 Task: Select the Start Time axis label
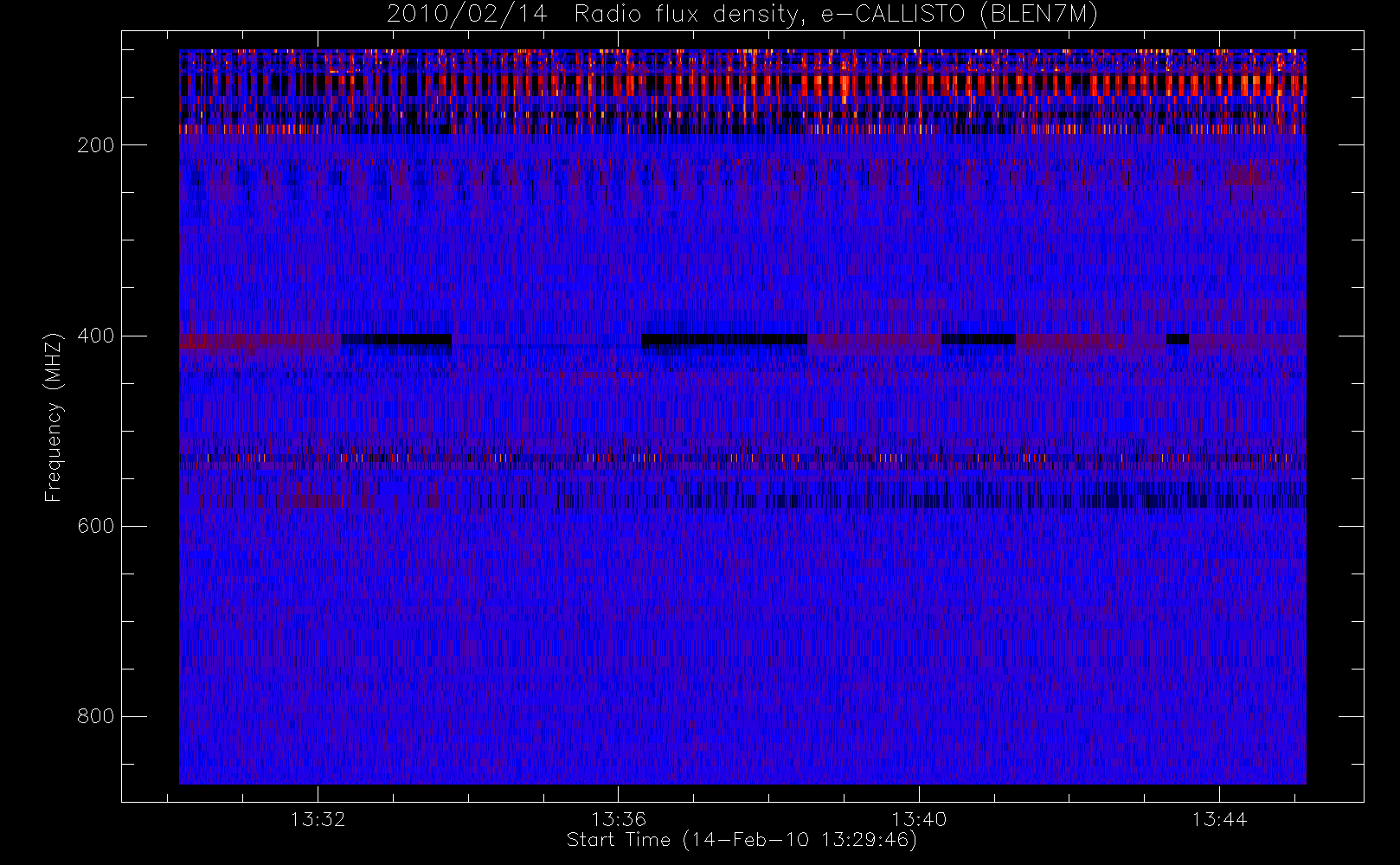(742, 840)
